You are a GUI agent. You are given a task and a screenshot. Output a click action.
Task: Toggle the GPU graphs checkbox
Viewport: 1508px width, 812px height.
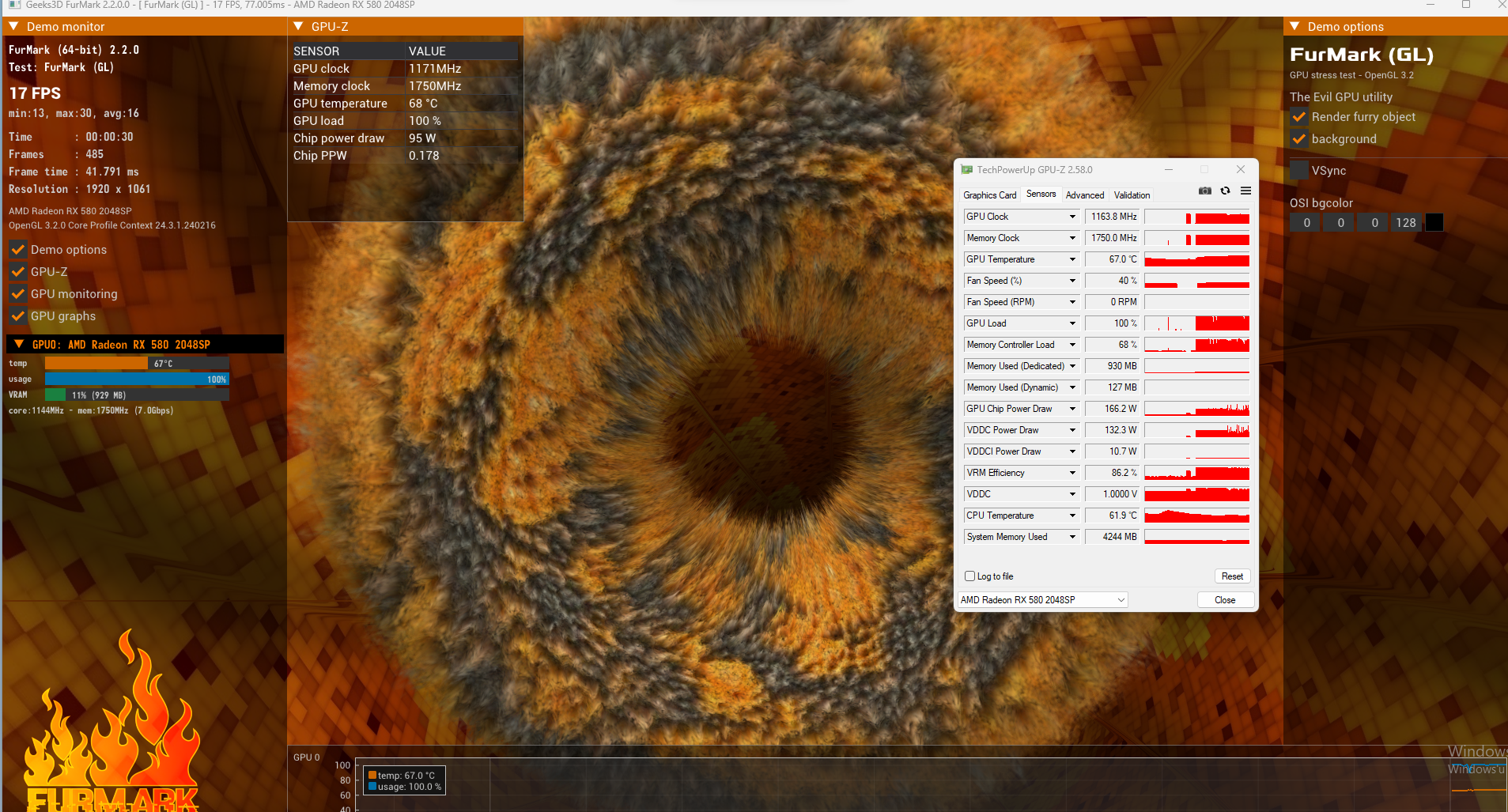point(17,316)
